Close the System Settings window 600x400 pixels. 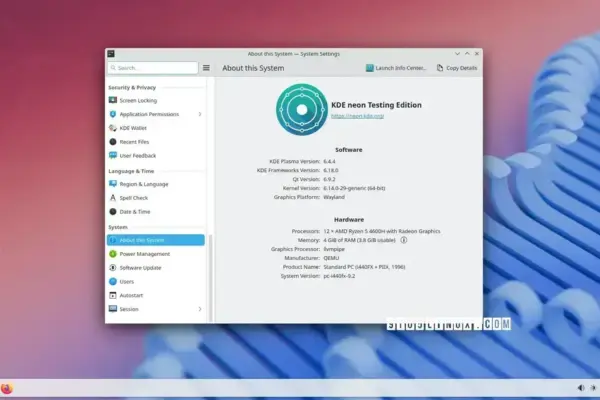point(477,54)
